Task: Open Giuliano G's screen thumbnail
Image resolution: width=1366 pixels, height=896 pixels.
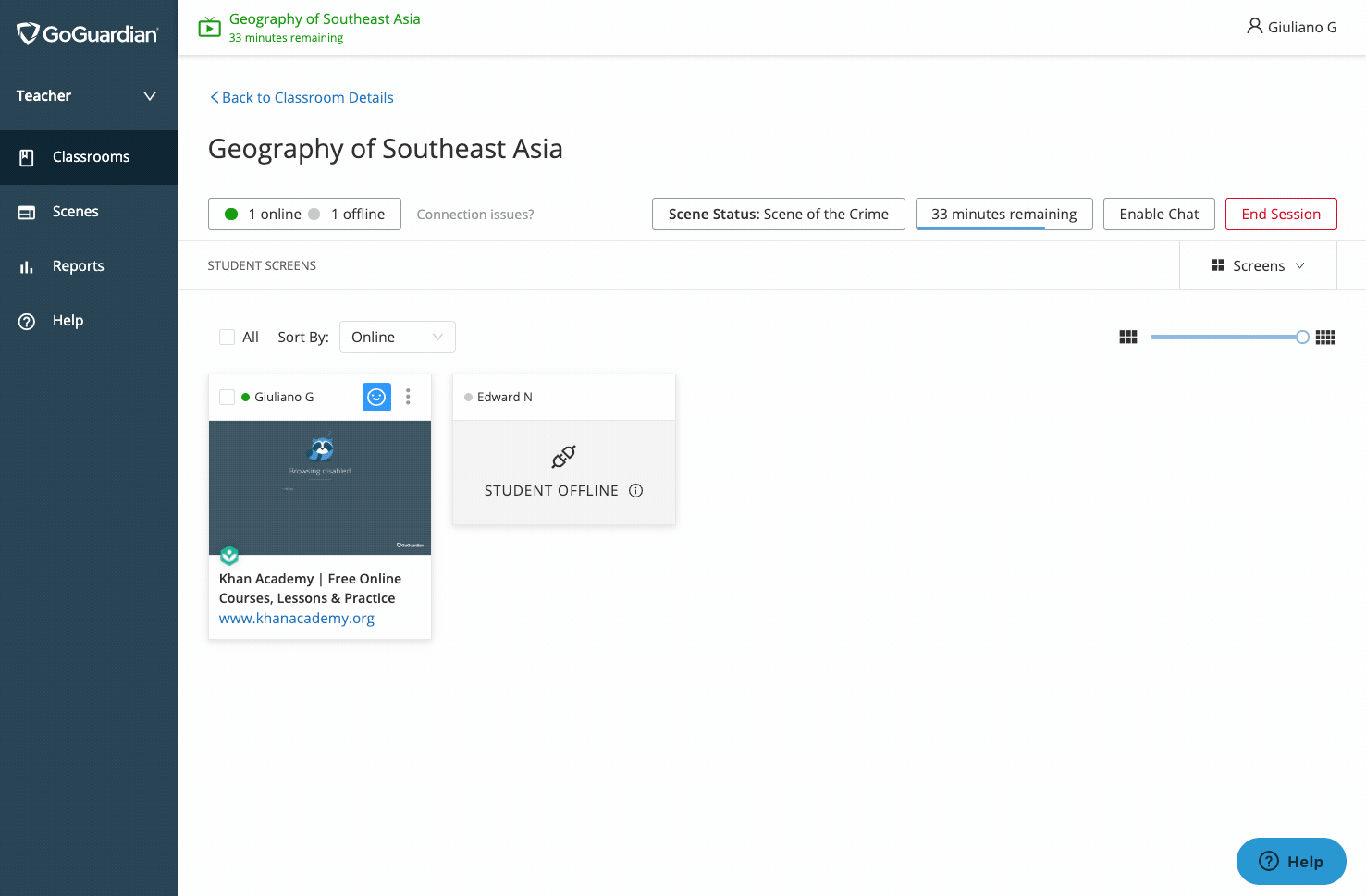Action: click(320, 487)
